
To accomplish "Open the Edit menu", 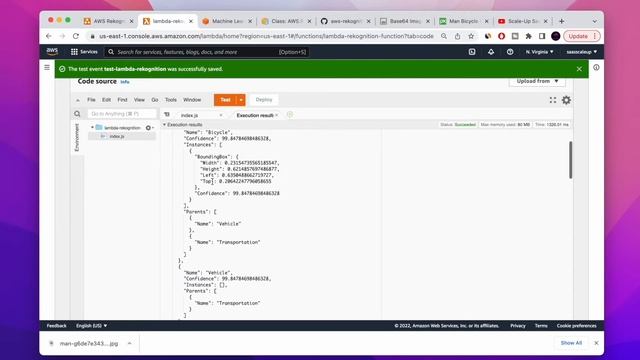I will tap(107, 100).
